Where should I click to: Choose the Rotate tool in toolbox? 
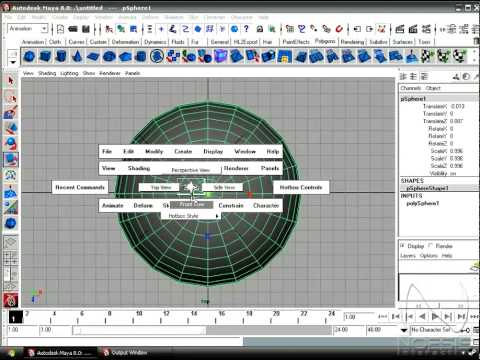pyautogui.click(x=11, y=144)
